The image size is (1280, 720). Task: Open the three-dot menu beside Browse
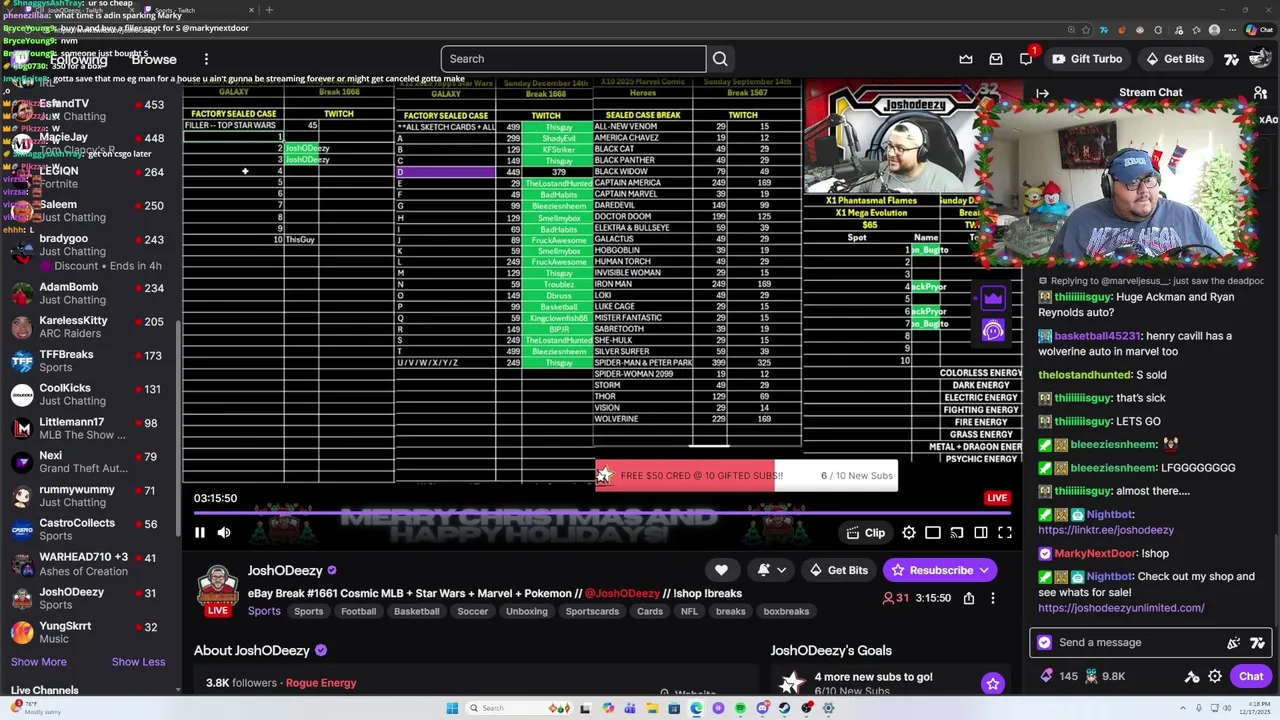pyautogui.click(x=206, y=59)
